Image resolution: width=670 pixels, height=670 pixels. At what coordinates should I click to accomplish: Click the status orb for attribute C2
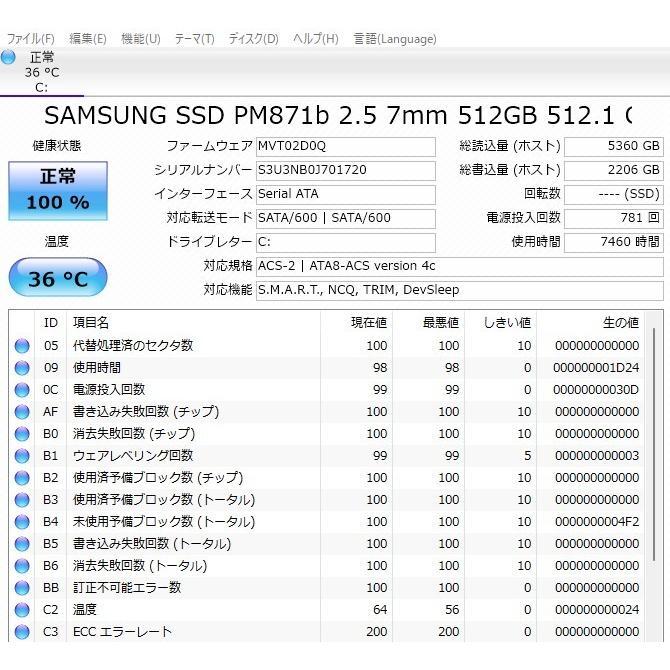(22, 610)
